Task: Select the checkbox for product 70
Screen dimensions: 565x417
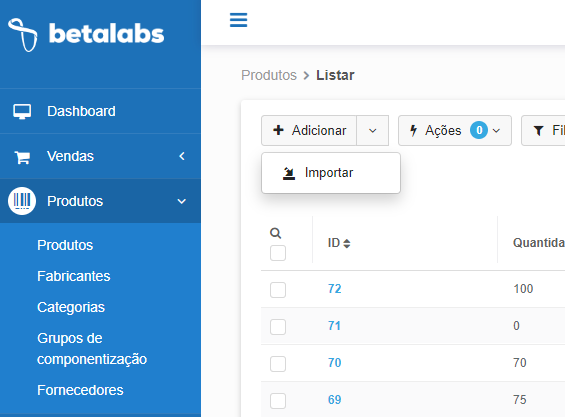Action: (x=278, y=364)
